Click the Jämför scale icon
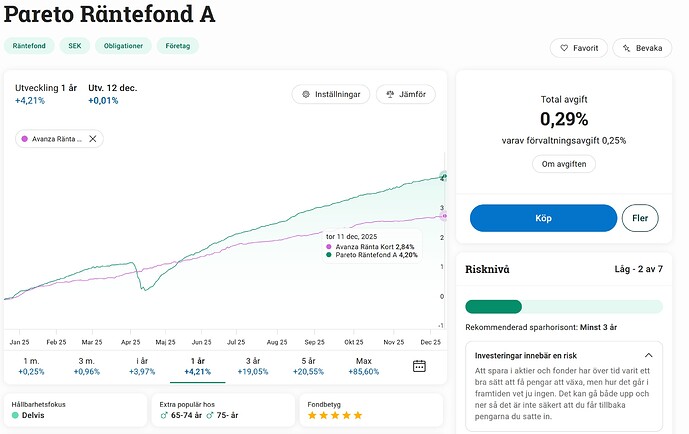The image size is (689, 434). coord(390,94)
